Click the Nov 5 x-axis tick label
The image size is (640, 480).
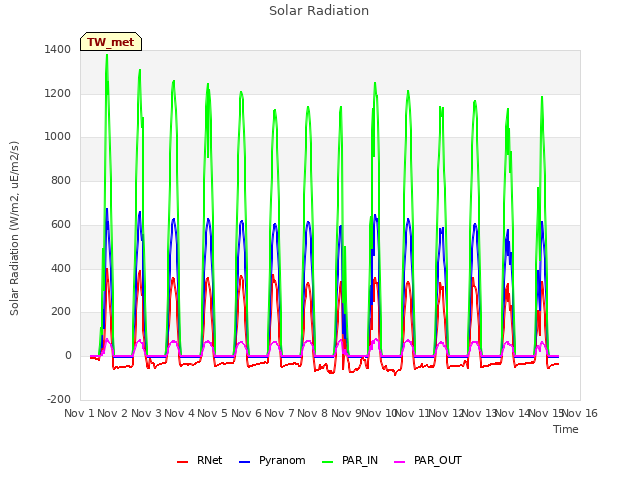click(x=212, y=413)
